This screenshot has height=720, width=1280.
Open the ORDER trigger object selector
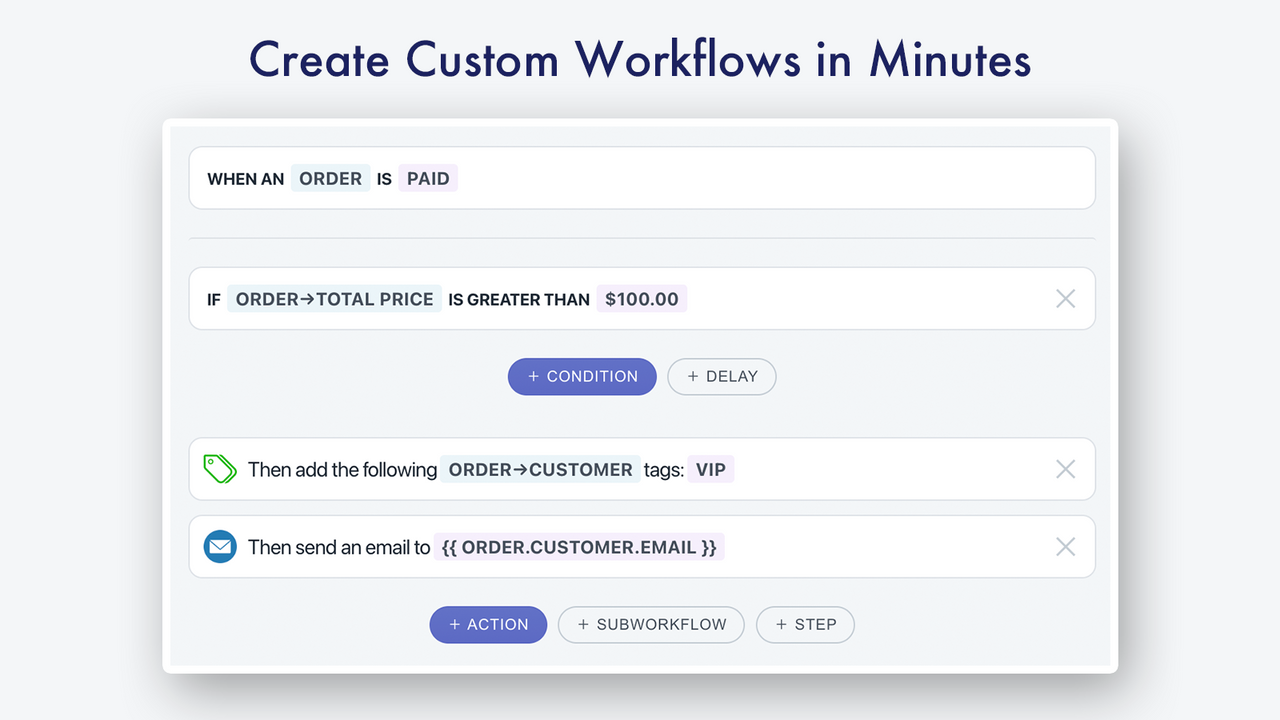(330, 179)
